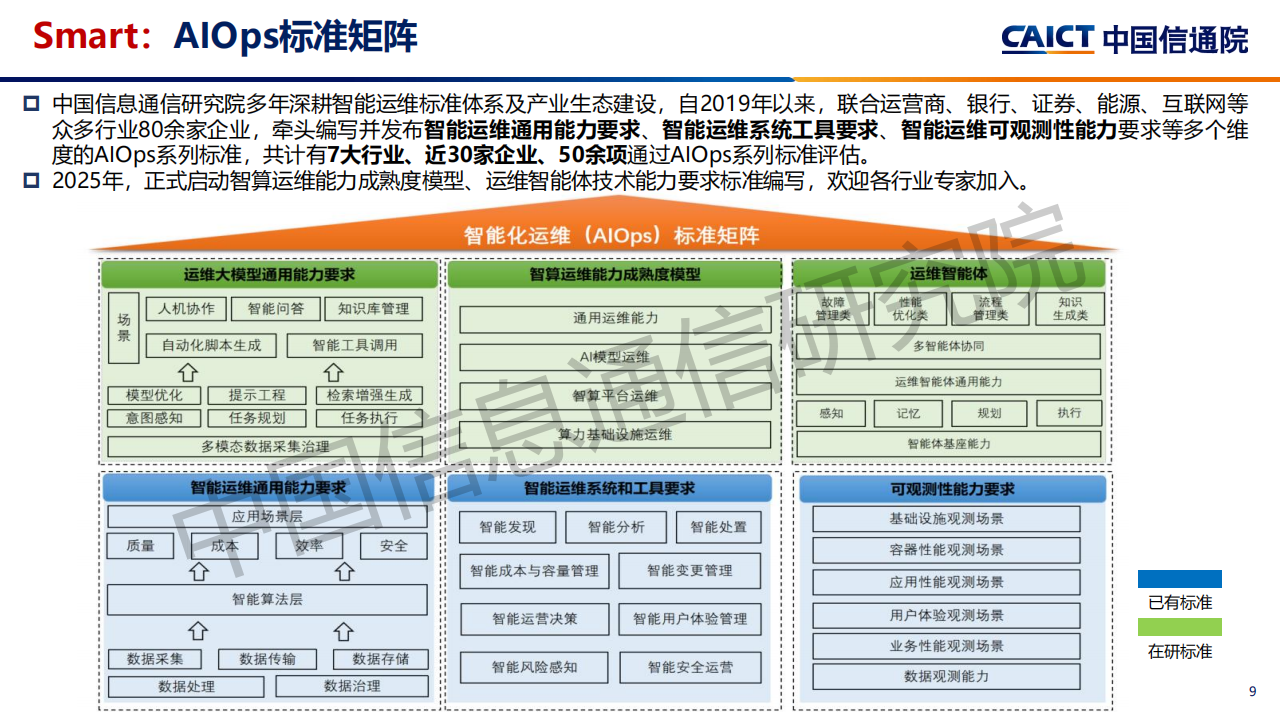The image size is (1280, 720).
Task: Click the 智能发现 box
Action: point(507,527)
